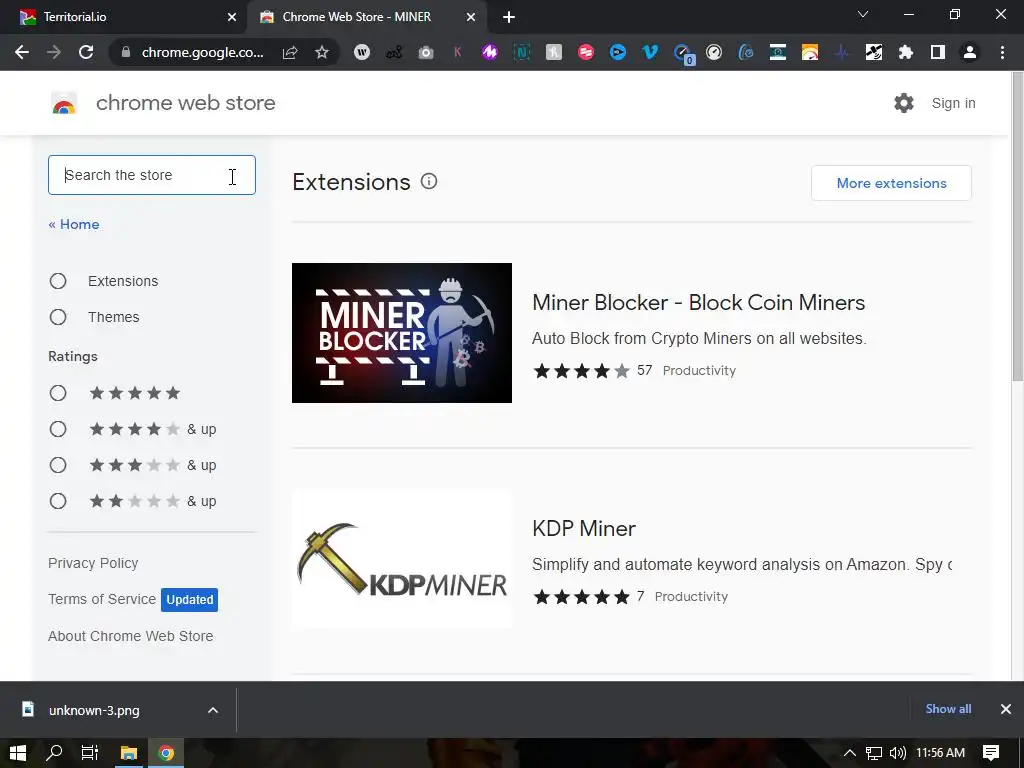1024x768 pixels.
Task: Open the grey W circle extension
Action: click(362, 52)
